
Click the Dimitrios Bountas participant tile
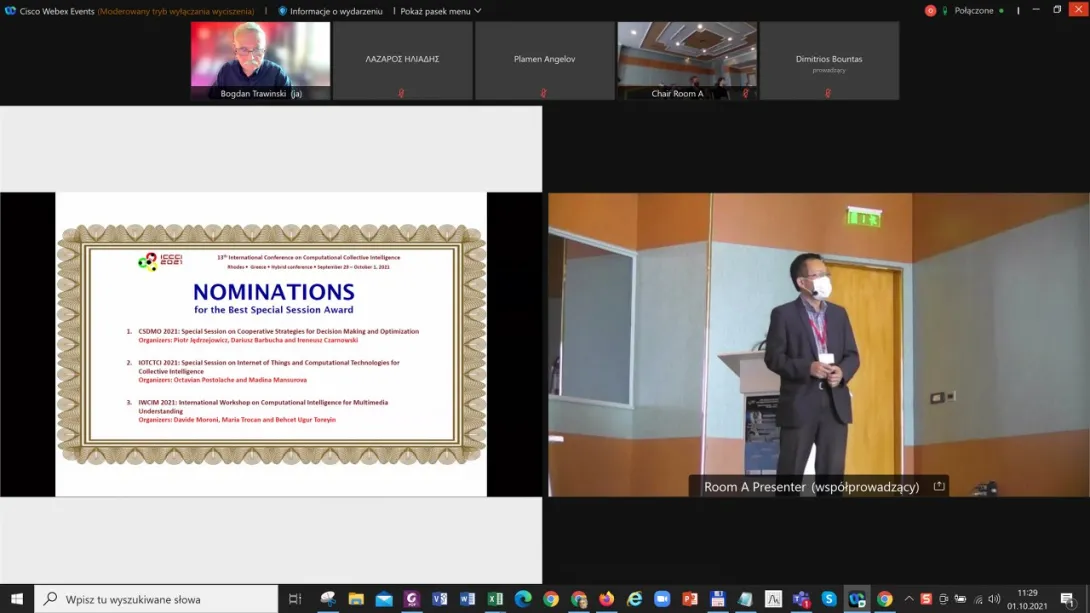pos(829,60)
